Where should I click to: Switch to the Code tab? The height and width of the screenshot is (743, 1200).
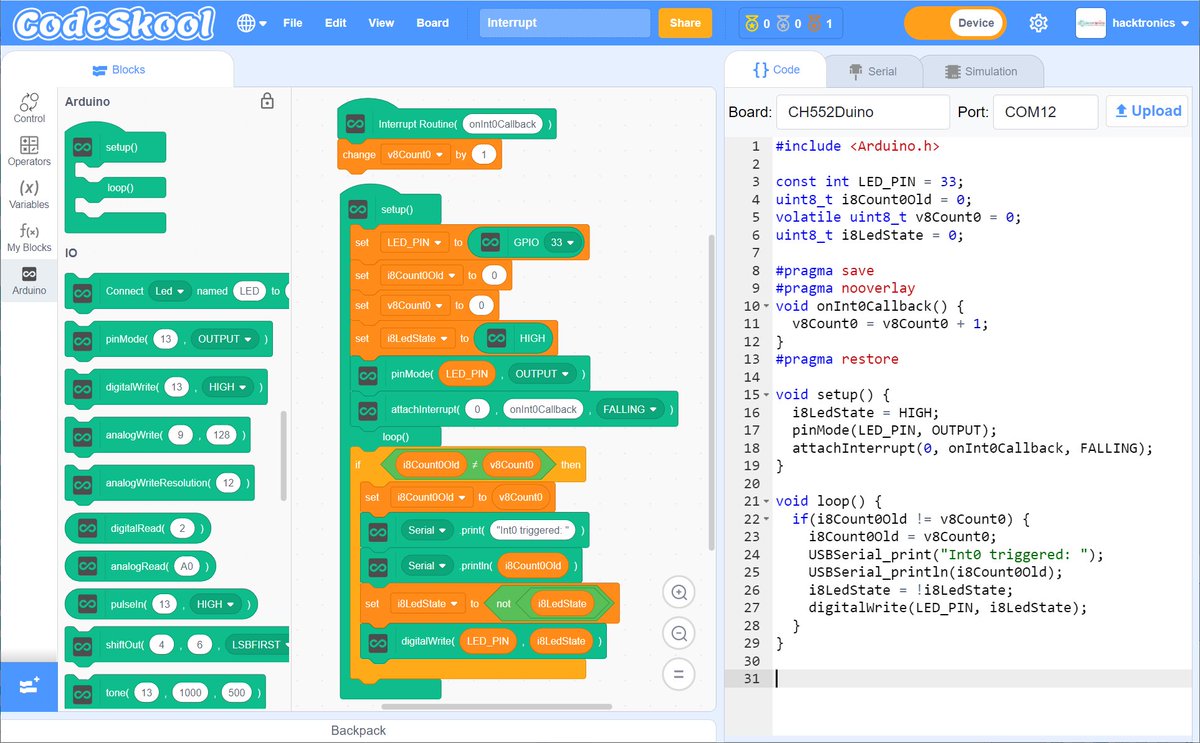click(776, 70)
